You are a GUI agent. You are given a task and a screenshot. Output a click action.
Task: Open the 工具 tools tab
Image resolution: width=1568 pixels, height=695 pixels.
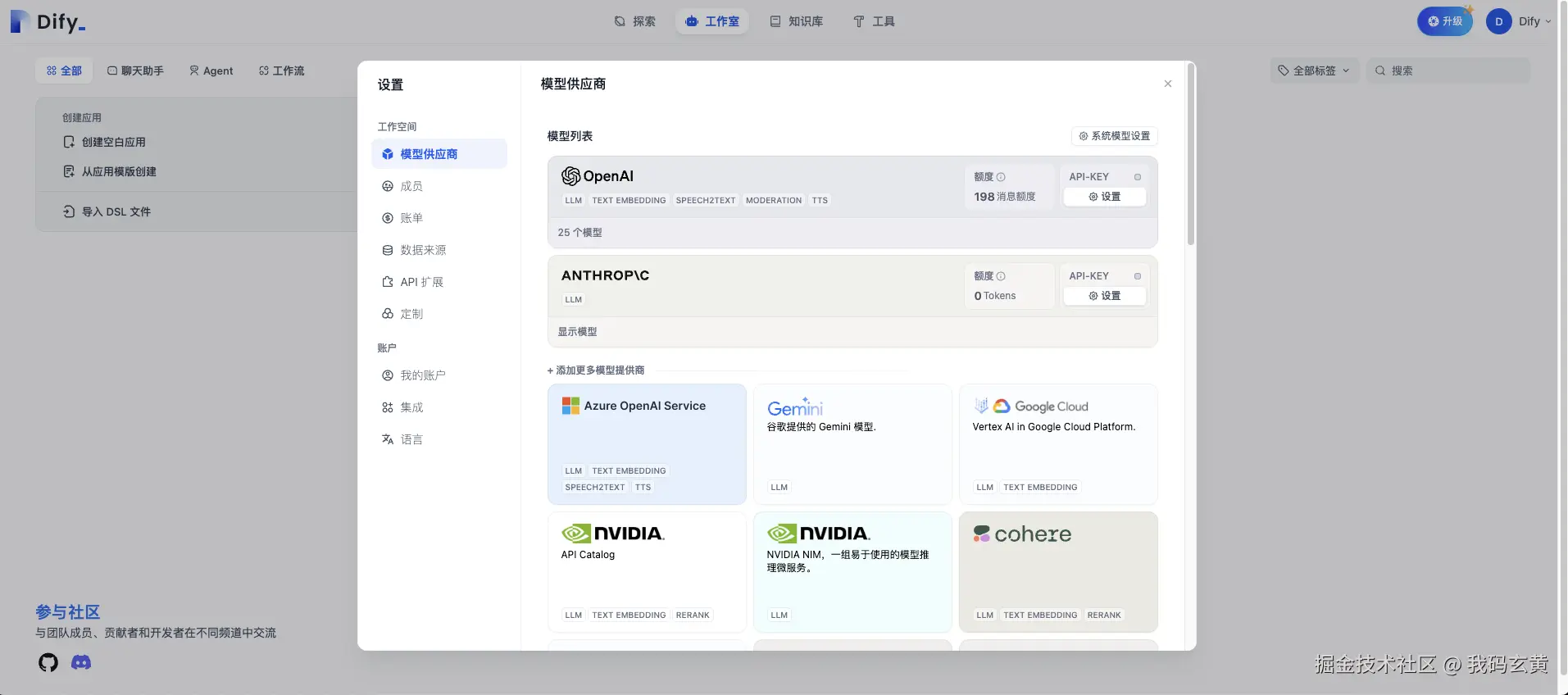point(874,21)
